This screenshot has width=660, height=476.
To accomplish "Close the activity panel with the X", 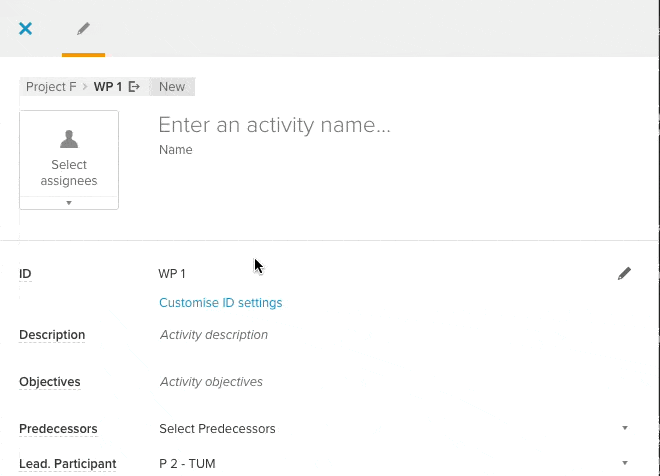I will pyautogui.click(x=25, y=29).
